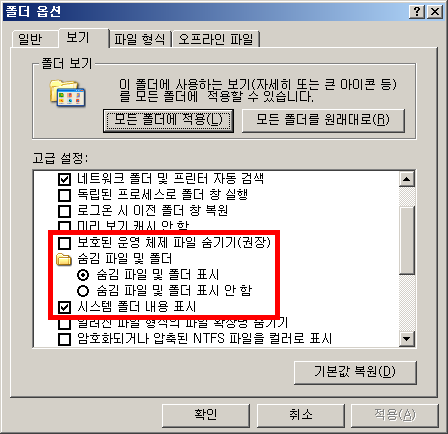The width and height of the screenshot is (448, 434).
Task: Click the help question mark button
Action: (417, 12)
